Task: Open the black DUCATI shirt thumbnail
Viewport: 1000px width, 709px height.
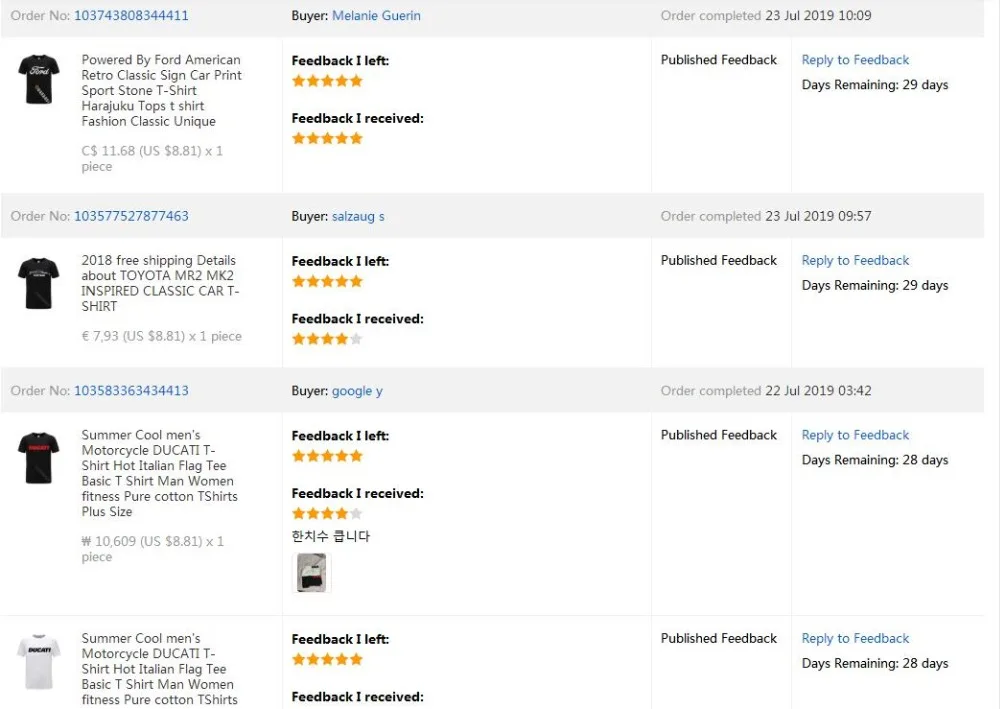Action: coord(39,458)
